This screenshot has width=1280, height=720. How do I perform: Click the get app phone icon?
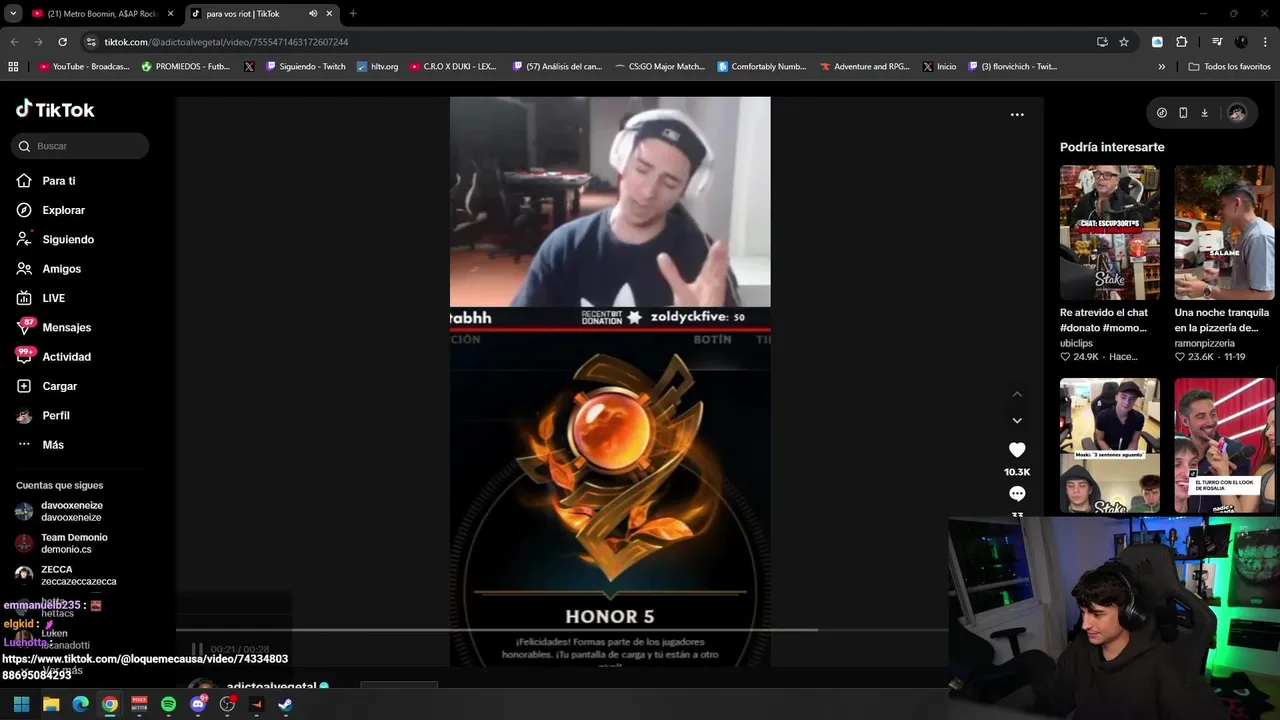pyautogui.click(x=1183, y=113)
